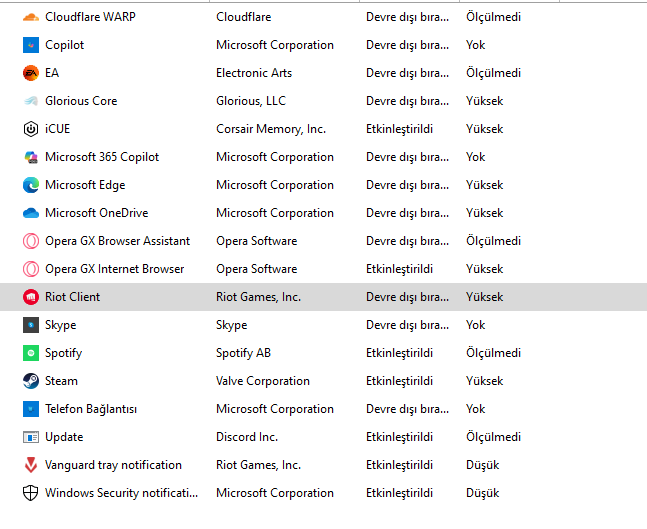Click the Windows Security shield icon
This screenshot has width=647, height=529.
pyautogui.click(x=30, y=493)
